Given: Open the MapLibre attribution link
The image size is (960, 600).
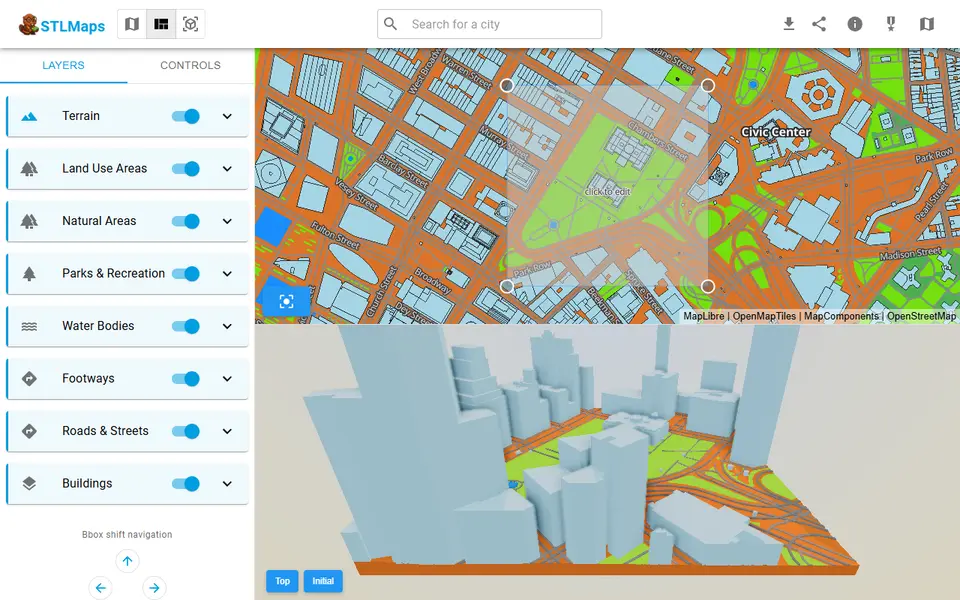Looking at the screenshot, I should (703, 316).
